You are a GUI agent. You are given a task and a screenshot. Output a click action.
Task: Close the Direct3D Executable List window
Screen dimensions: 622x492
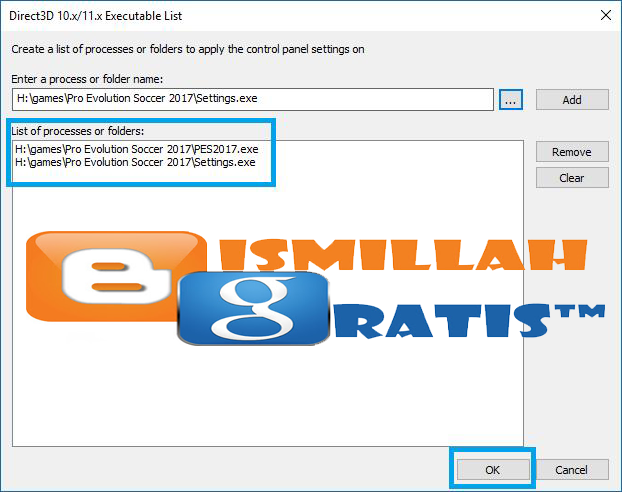pyautogui.click(x=606, y=15)
